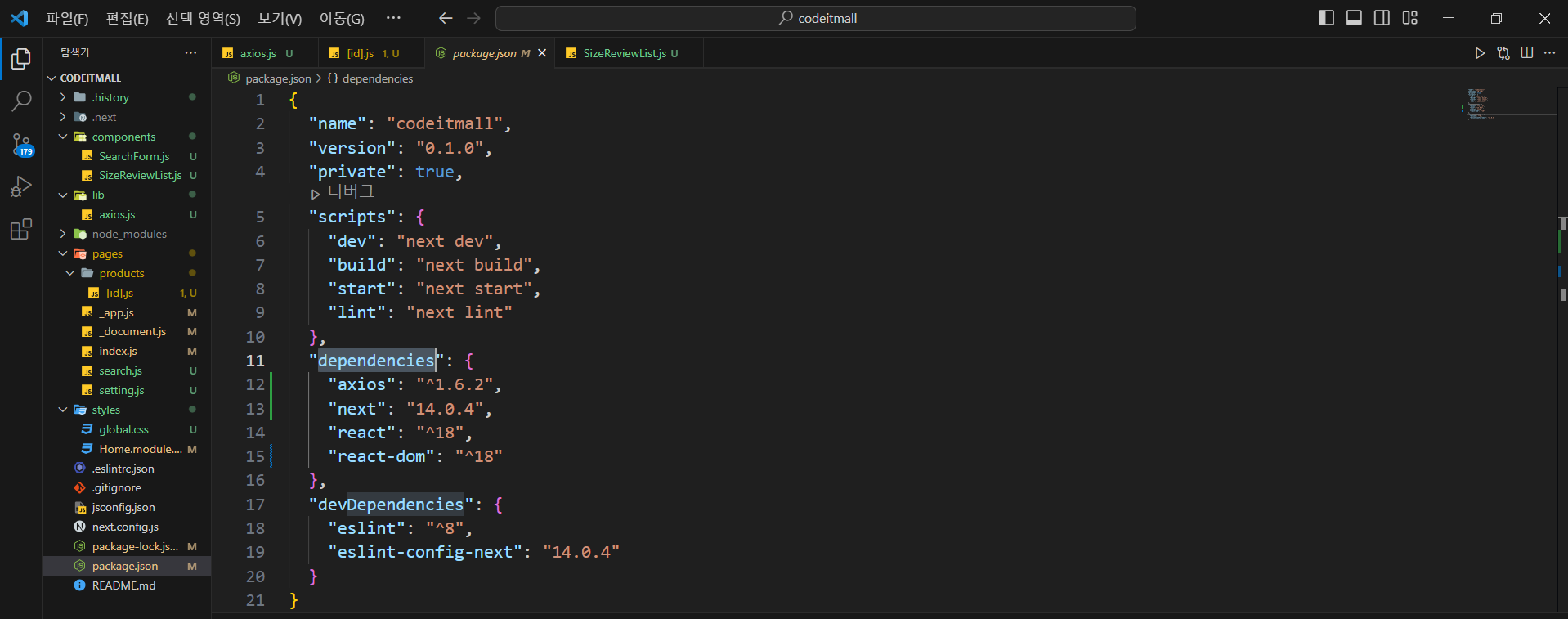Open the Explorer view in activity bar
This screenshot has height=619, width=1568.
[x=21, y=59]
